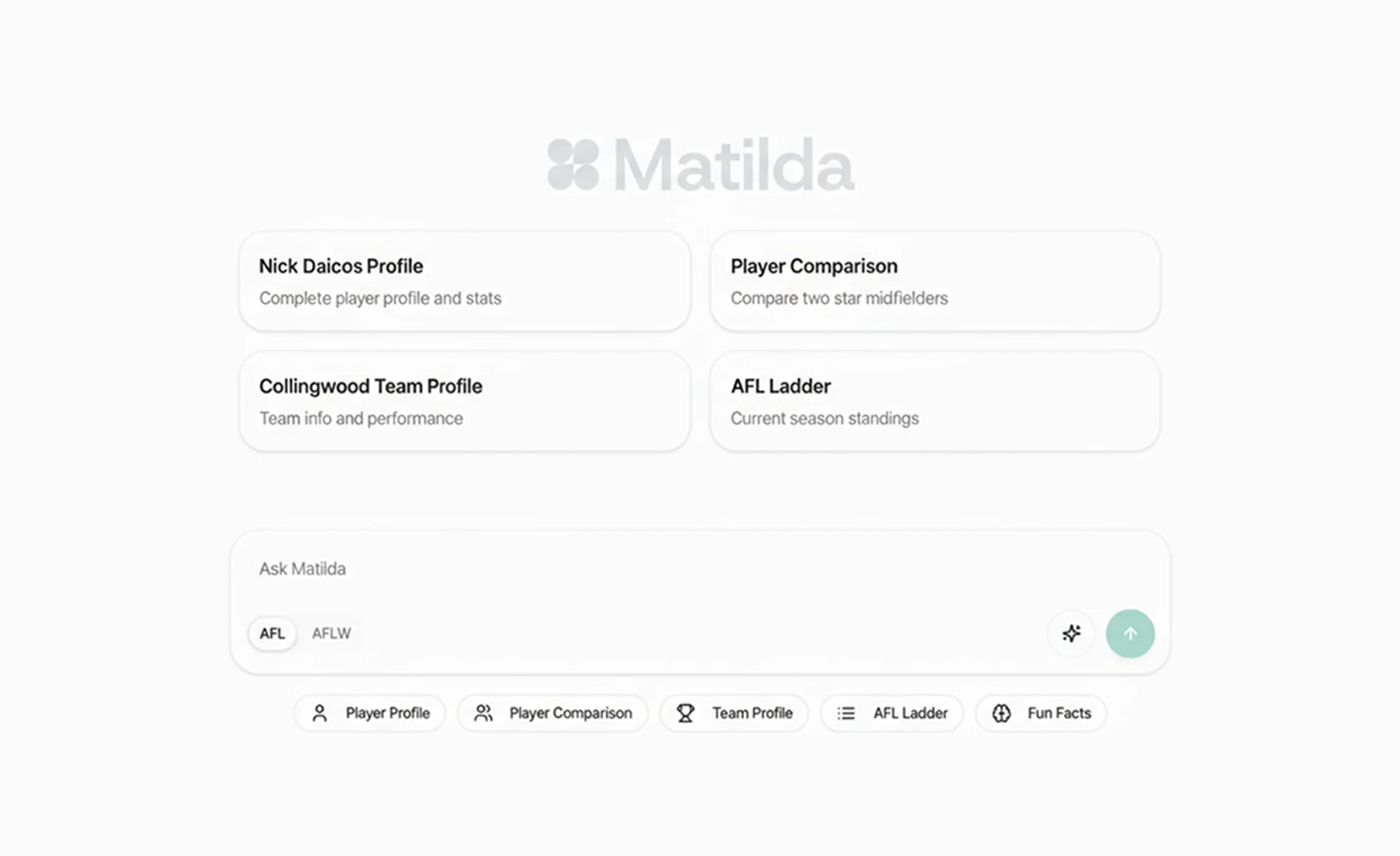Viewport: 1400px width, 856px height.
Task: Open the Collingwood Team Profile card
Action: 464,401
